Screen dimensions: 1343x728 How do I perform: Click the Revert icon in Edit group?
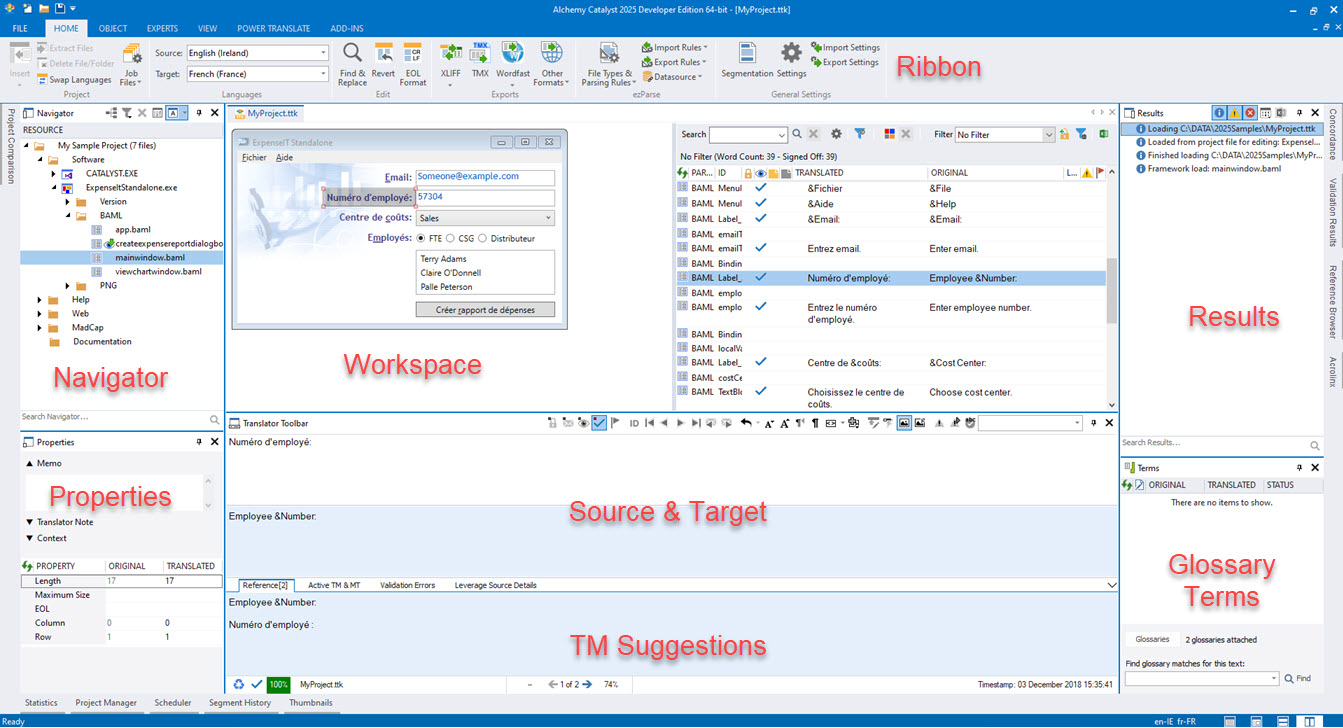click(x=383, y=54)
